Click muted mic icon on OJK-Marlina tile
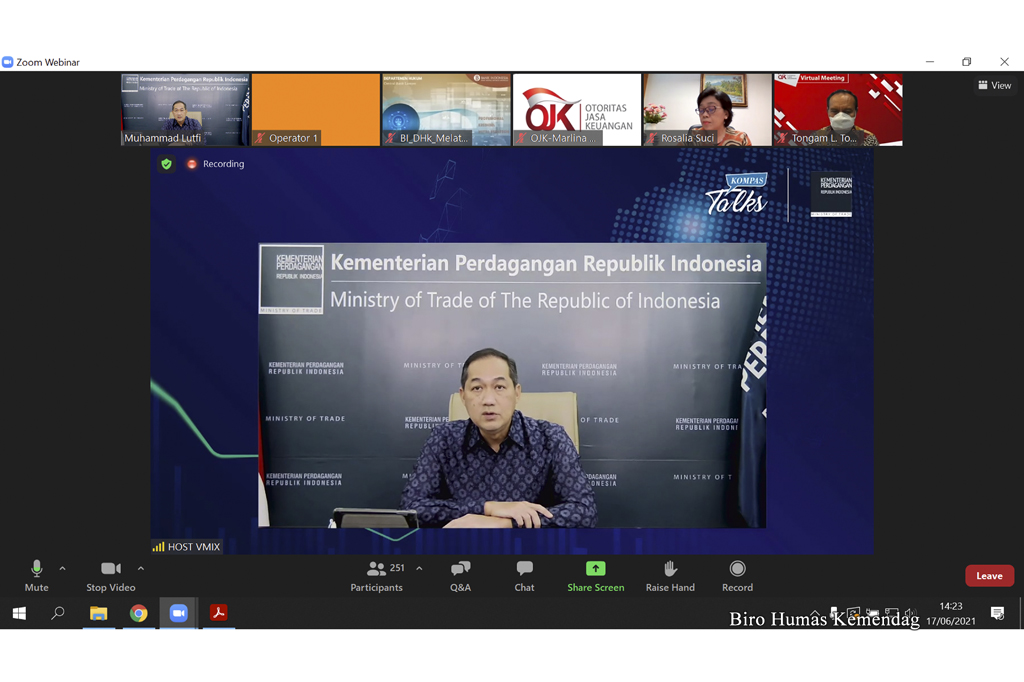Viewport: 1024px width, 682px height. pos(521,138)
